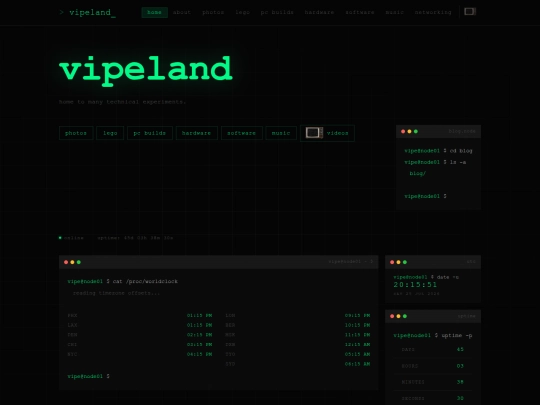Go to photos in the top navigation bar
Screen dimensions: 540x405
coord(213,12)
